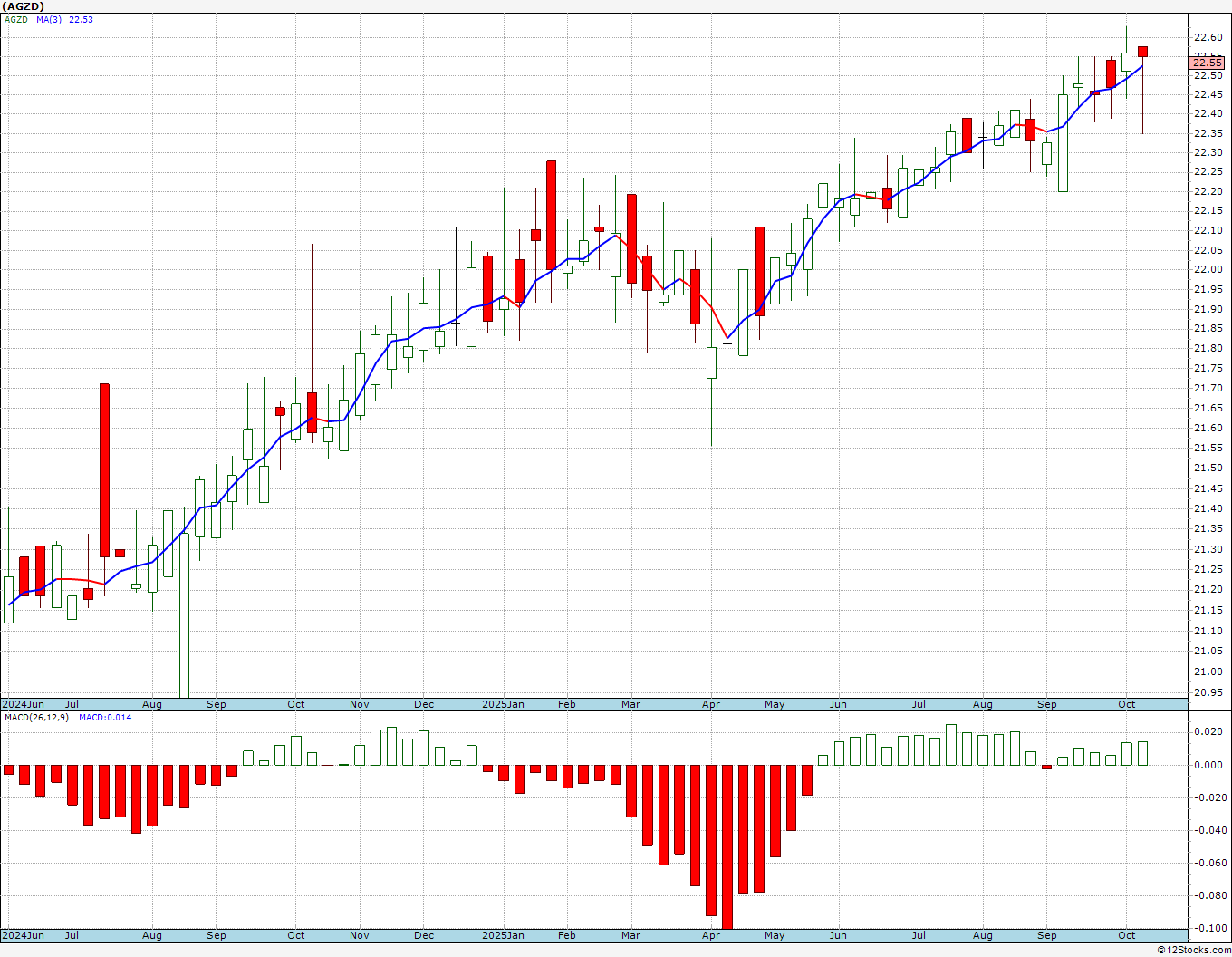
Task: Click the 22.25 price axis label
Action: click(x=1208, y=171)
